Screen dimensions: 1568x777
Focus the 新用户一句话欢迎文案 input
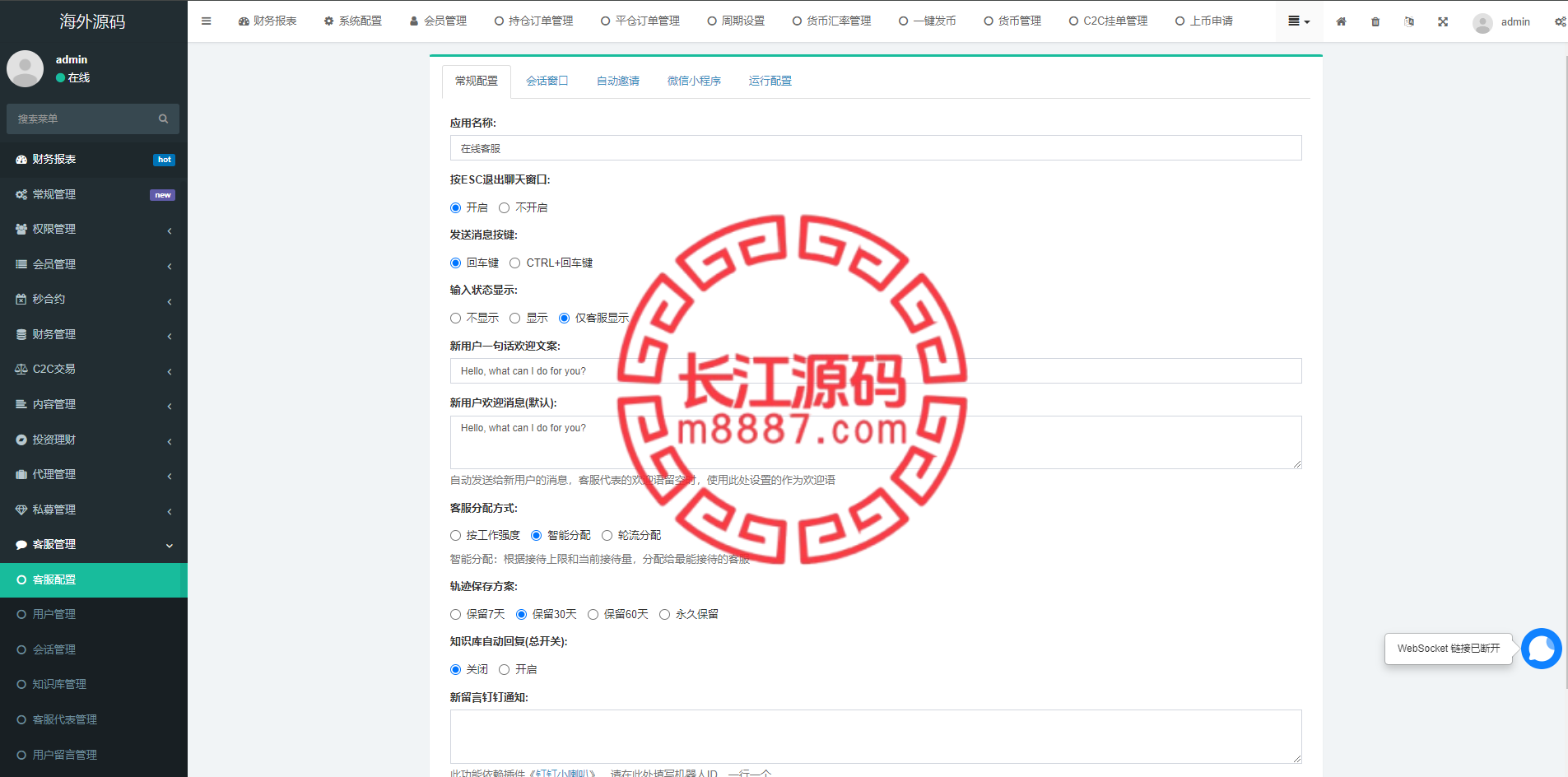(x=876, y=371)
